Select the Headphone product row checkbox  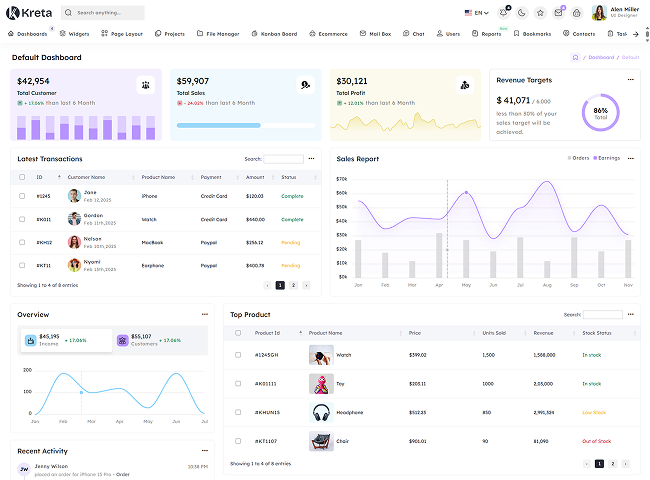[237, 412]
